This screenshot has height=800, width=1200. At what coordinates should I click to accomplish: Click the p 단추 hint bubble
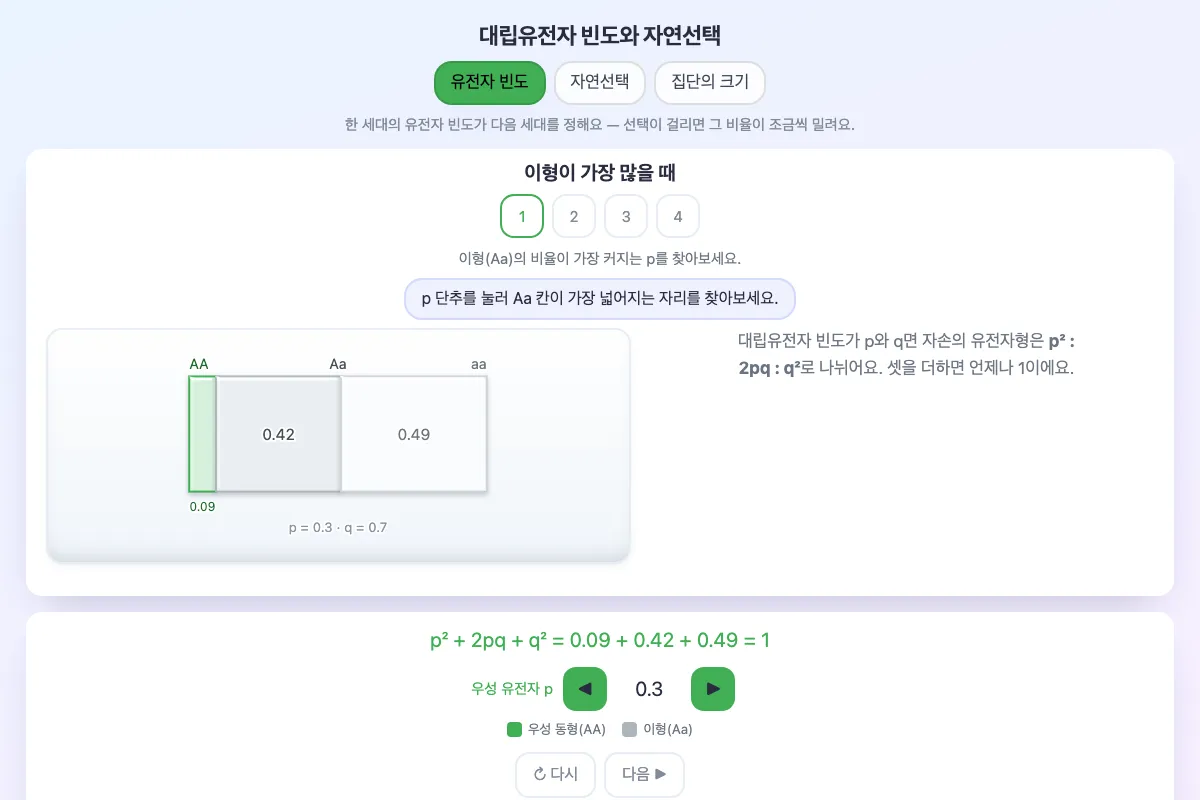600,299
